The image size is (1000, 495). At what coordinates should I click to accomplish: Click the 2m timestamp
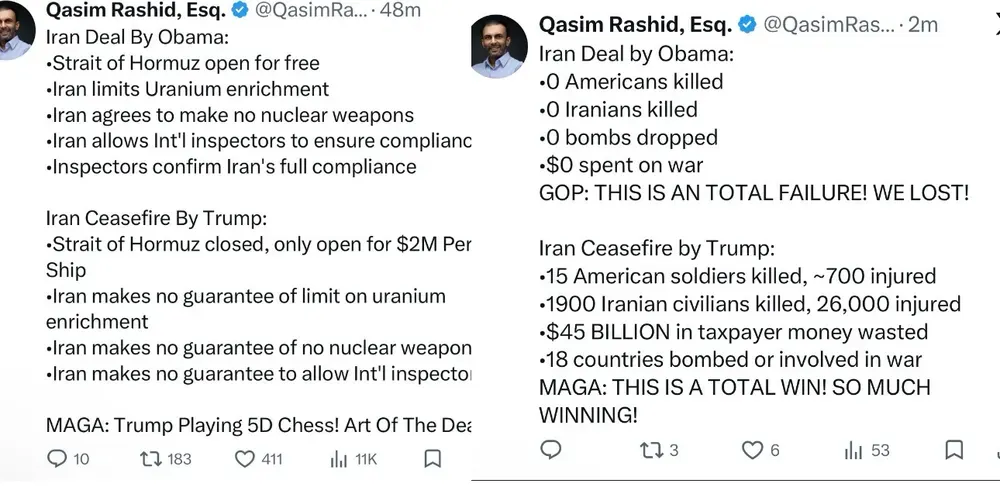(x=922, y=24)
